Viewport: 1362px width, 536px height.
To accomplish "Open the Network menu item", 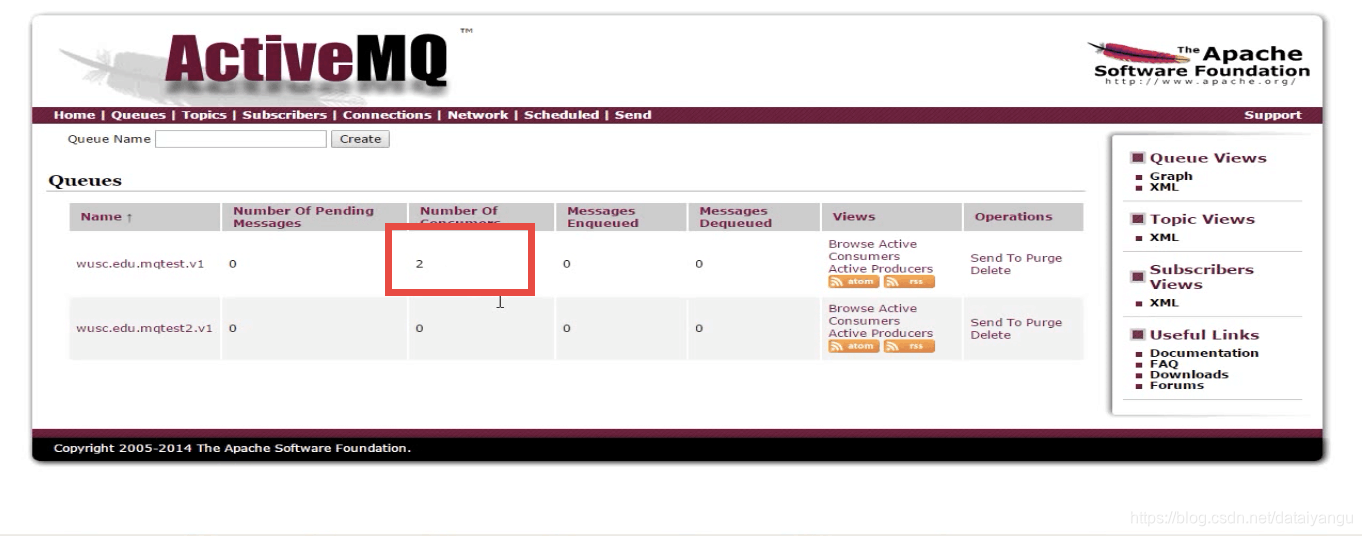I will click(x=478, y=115).
